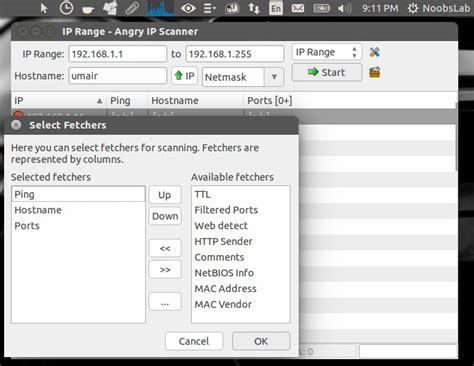
Task: Open the IP Range feeder selector
Action: (327, 52)
